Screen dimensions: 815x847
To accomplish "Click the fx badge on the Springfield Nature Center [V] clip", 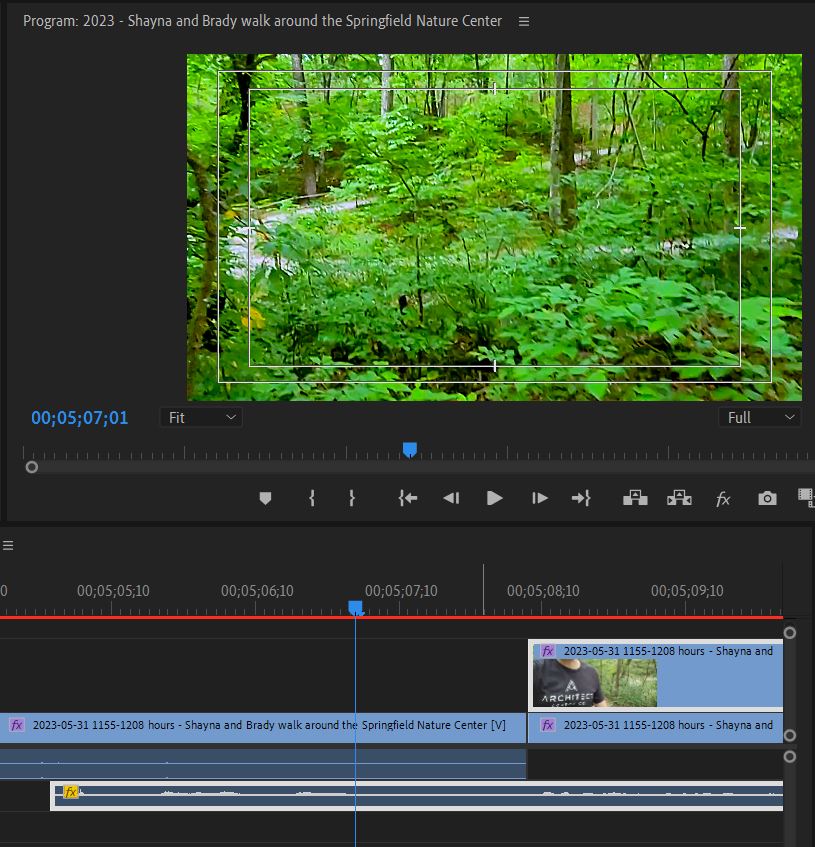I will (x=17, y=725).
